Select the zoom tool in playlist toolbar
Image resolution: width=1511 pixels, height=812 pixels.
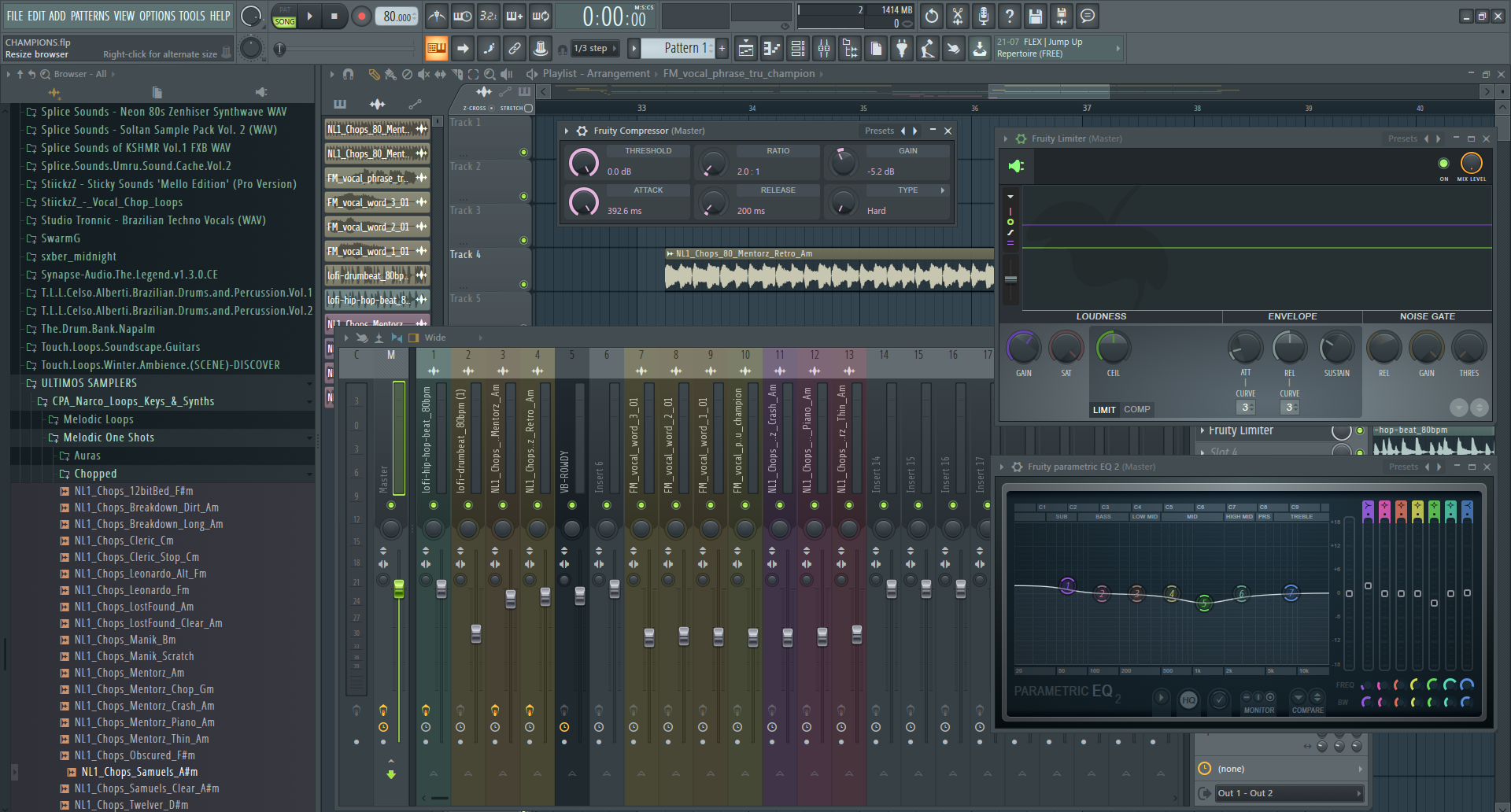point(490,74)
